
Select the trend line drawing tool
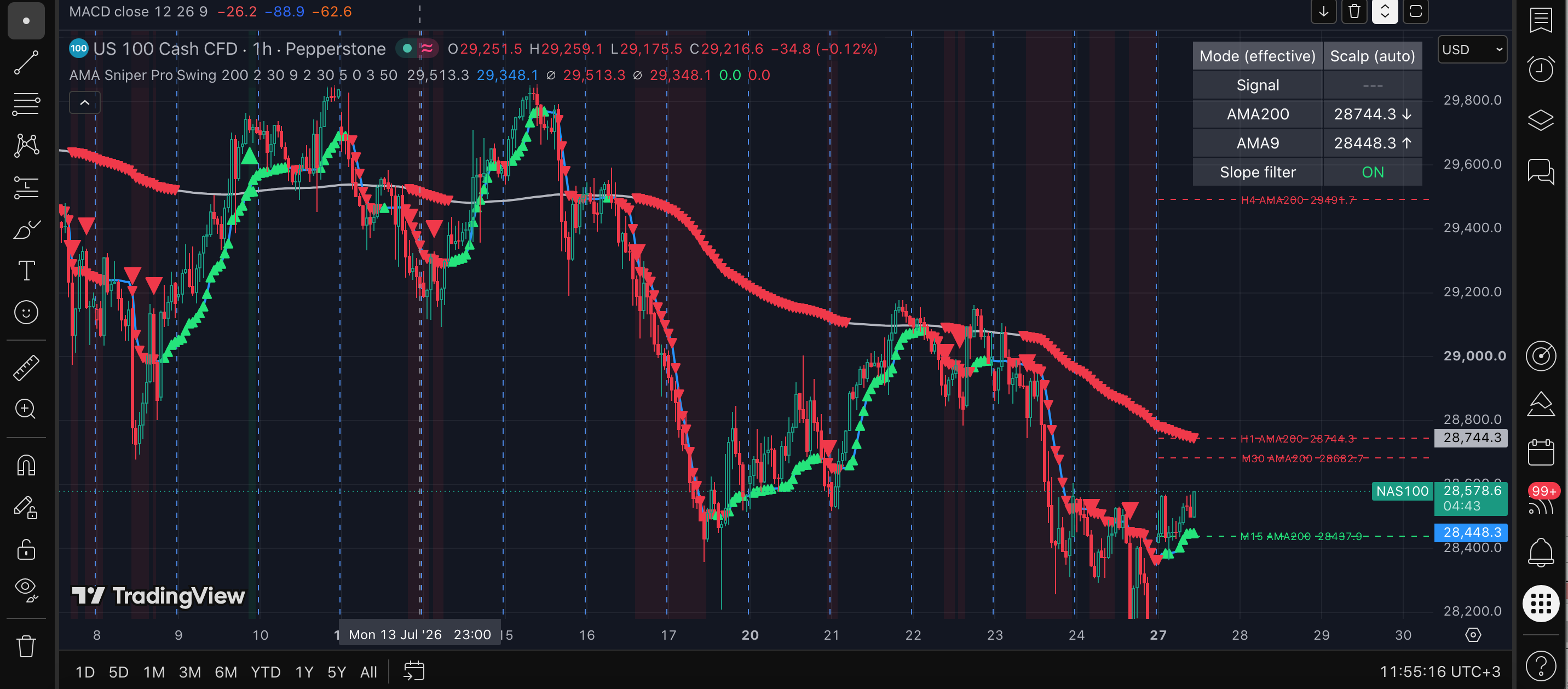tap(26, 63)
